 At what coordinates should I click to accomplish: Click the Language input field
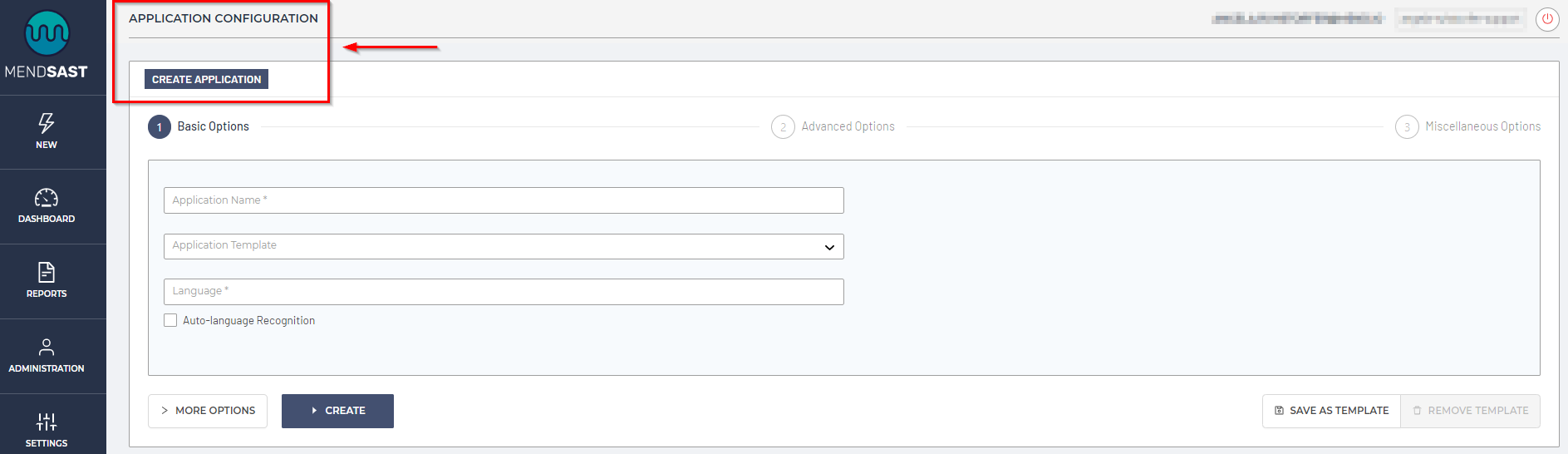coord(503,292)
